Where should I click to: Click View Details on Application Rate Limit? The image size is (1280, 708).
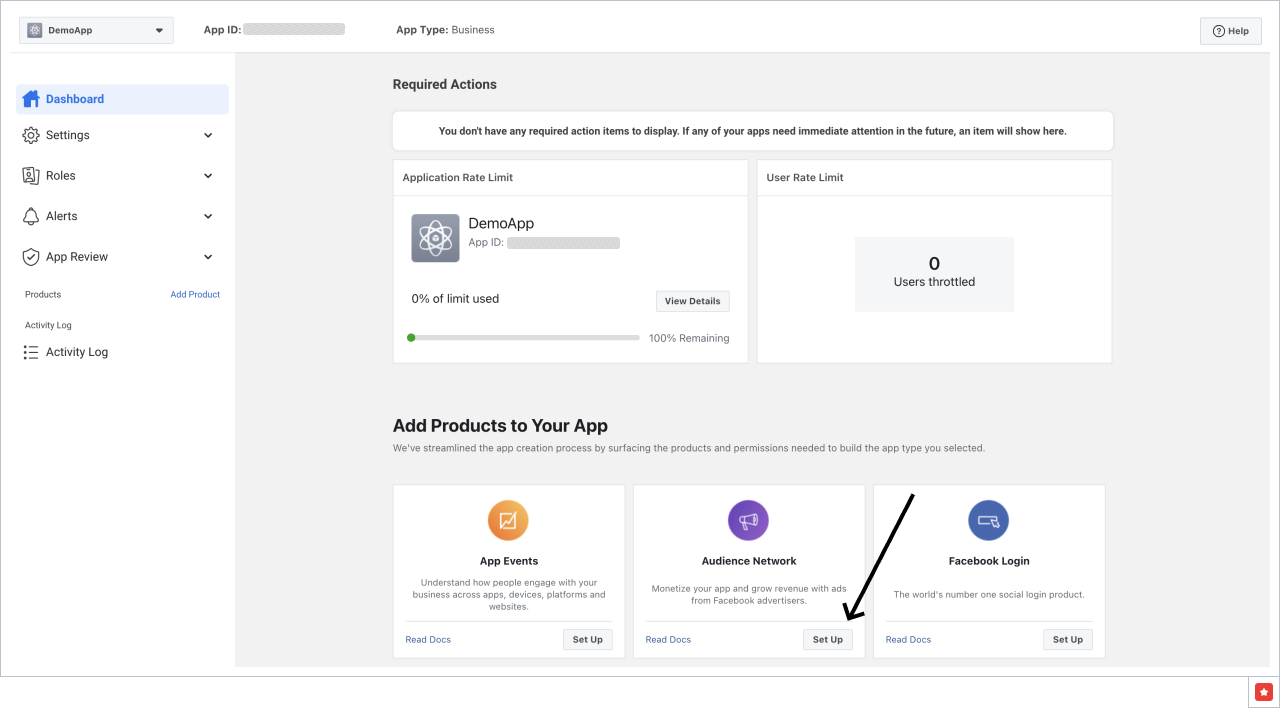pos(692,300)
